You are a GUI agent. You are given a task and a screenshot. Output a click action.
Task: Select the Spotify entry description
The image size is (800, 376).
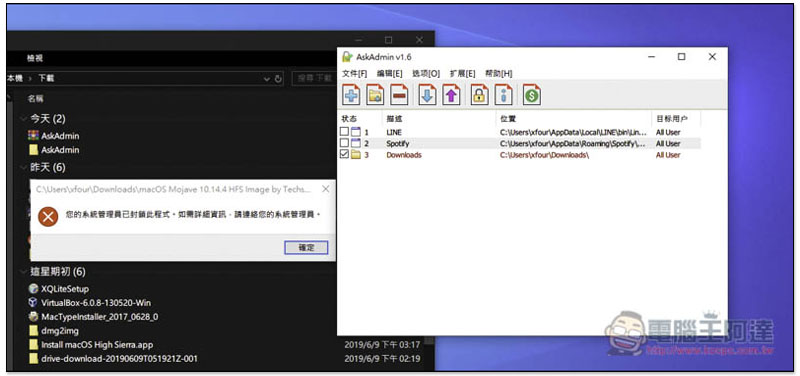point(397,144)
